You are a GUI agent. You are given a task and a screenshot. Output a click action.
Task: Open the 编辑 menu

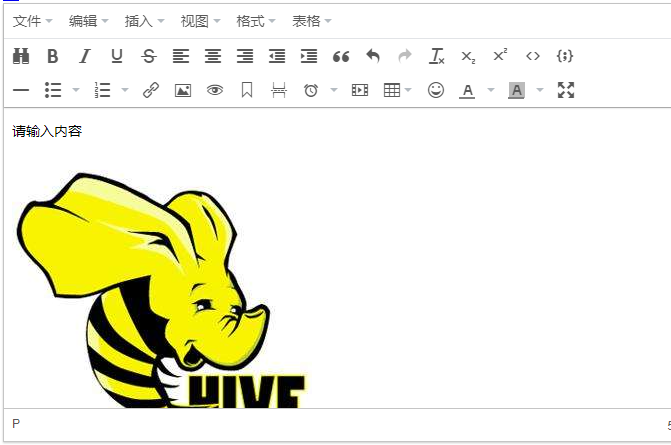pos(89,21)
